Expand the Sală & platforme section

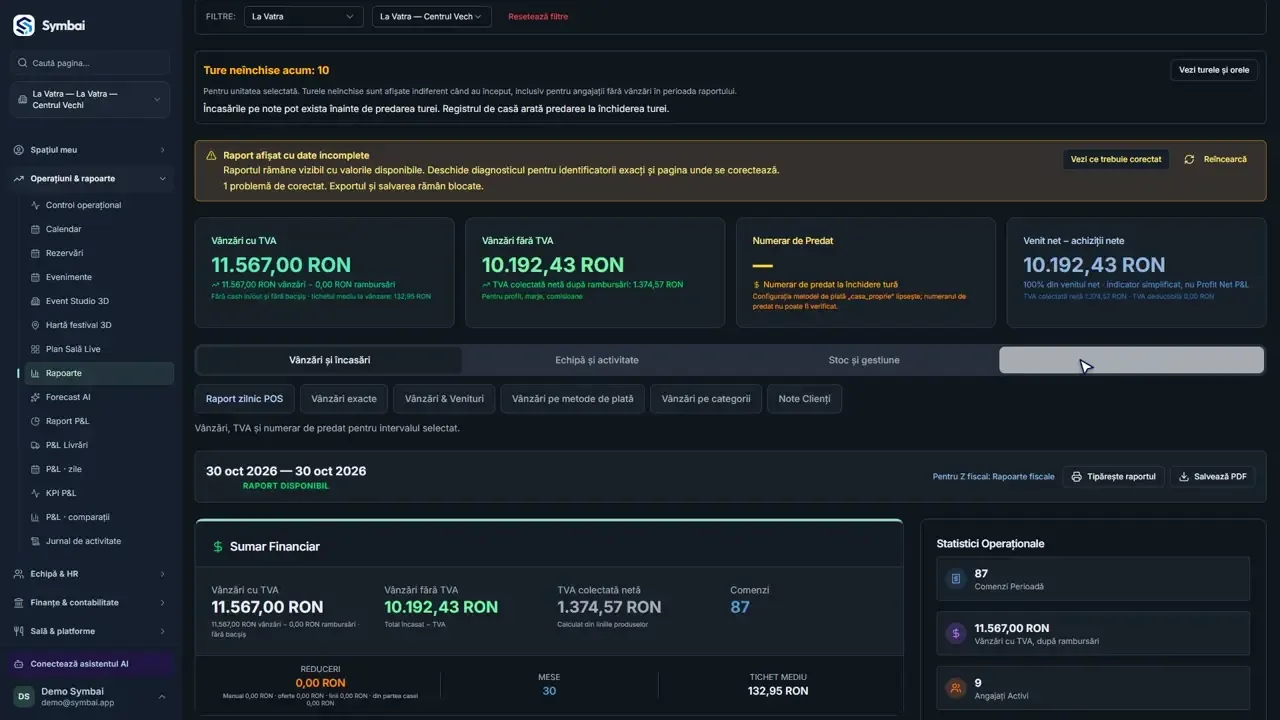[91, 631]
